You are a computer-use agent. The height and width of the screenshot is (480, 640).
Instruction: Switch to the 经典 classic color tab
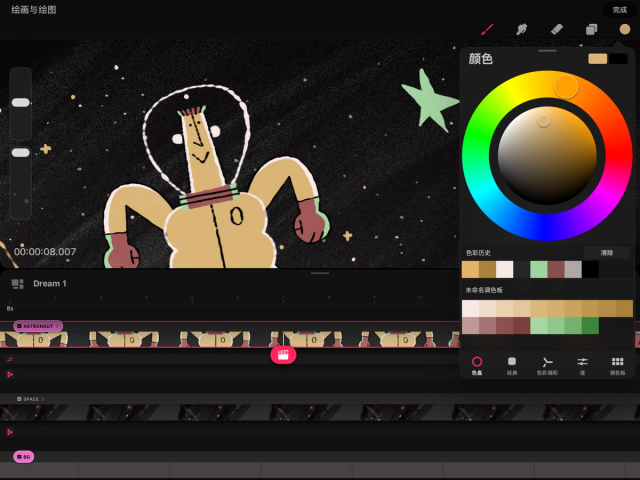(x=512, y=365)
